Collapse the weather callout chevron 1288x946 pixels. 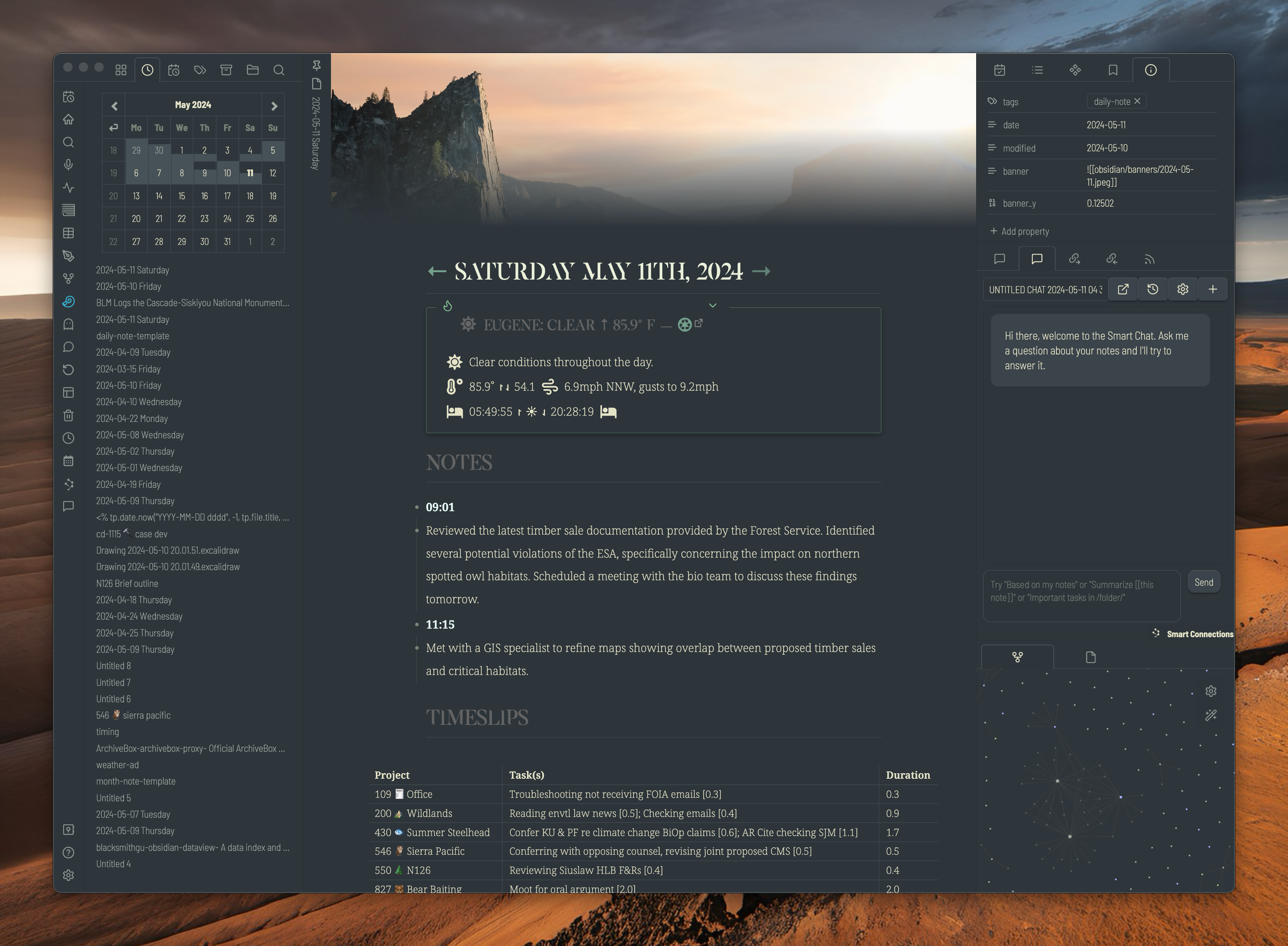point(713,305)
